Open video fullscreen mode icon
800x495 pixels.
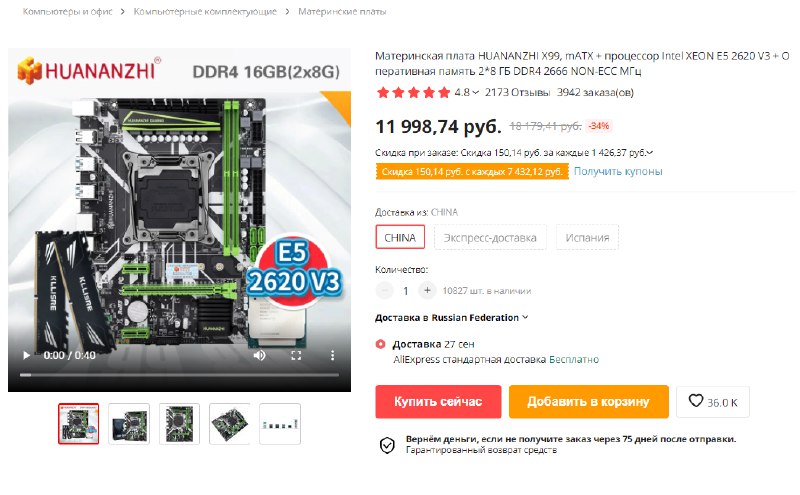pyautogui.click(x=296, y=356)
